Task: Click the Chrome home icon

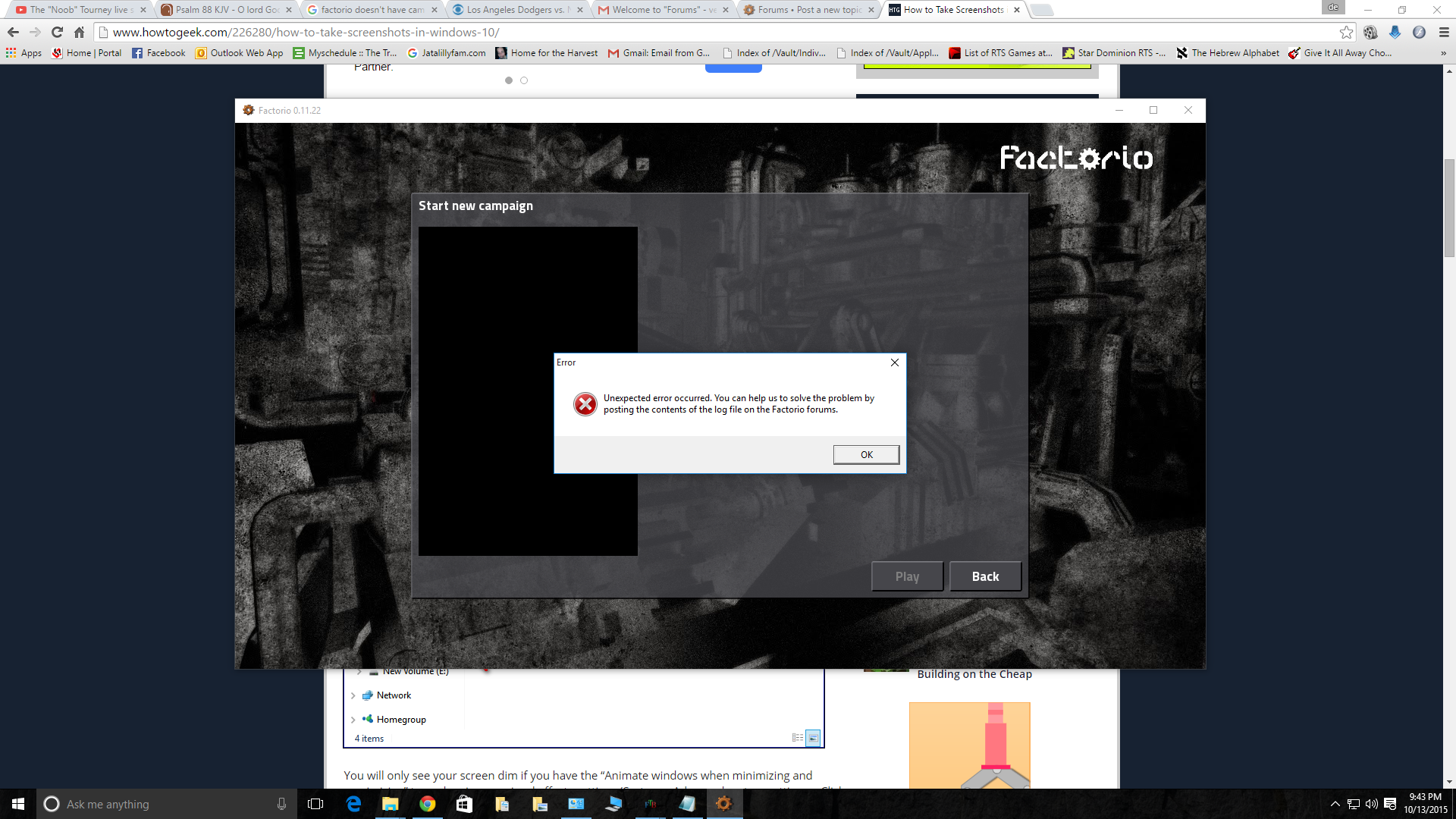Action: click(x=79, y=32)
